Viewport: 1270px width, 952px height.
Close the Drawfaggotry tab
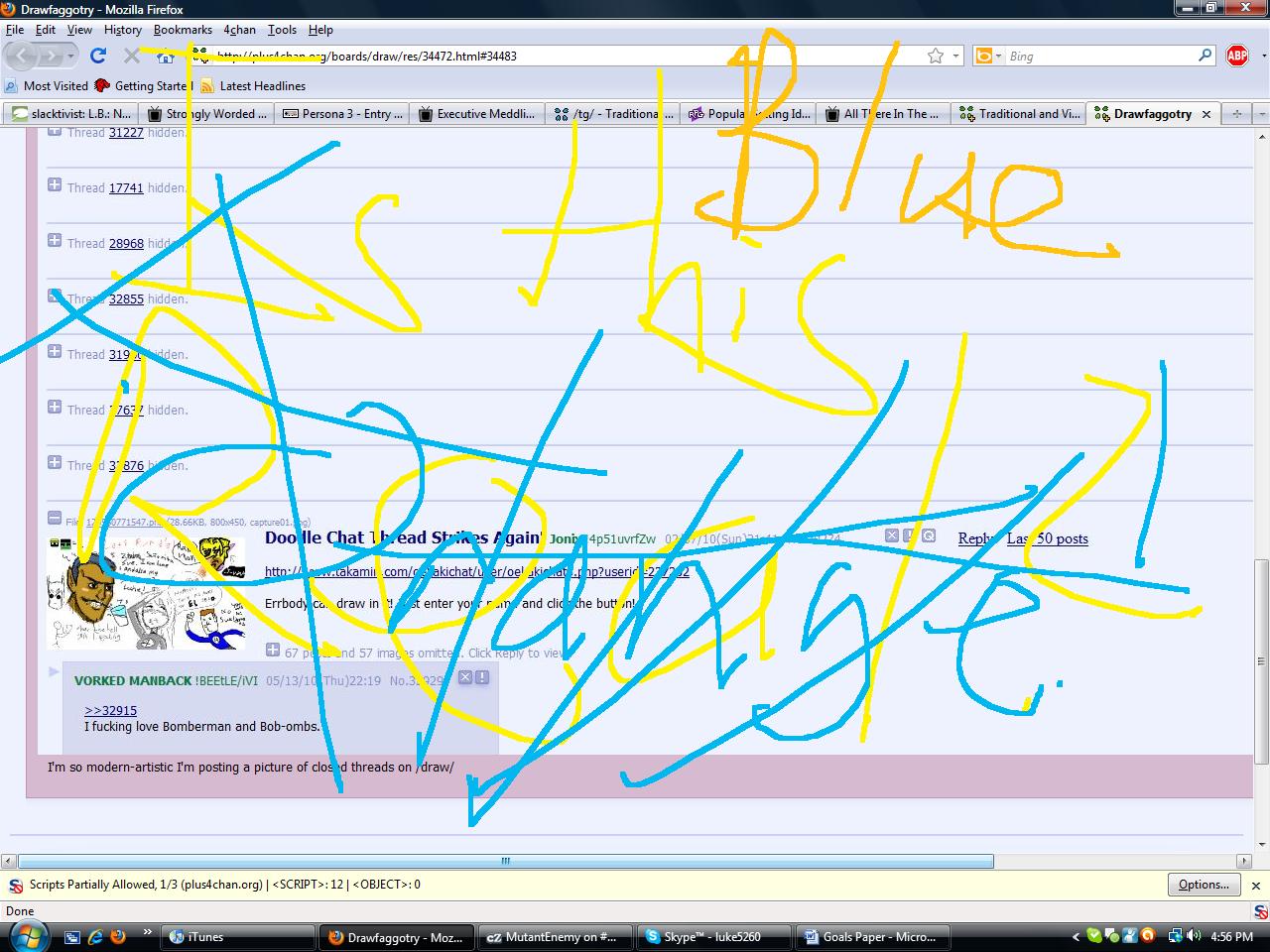pos(1206,114)
